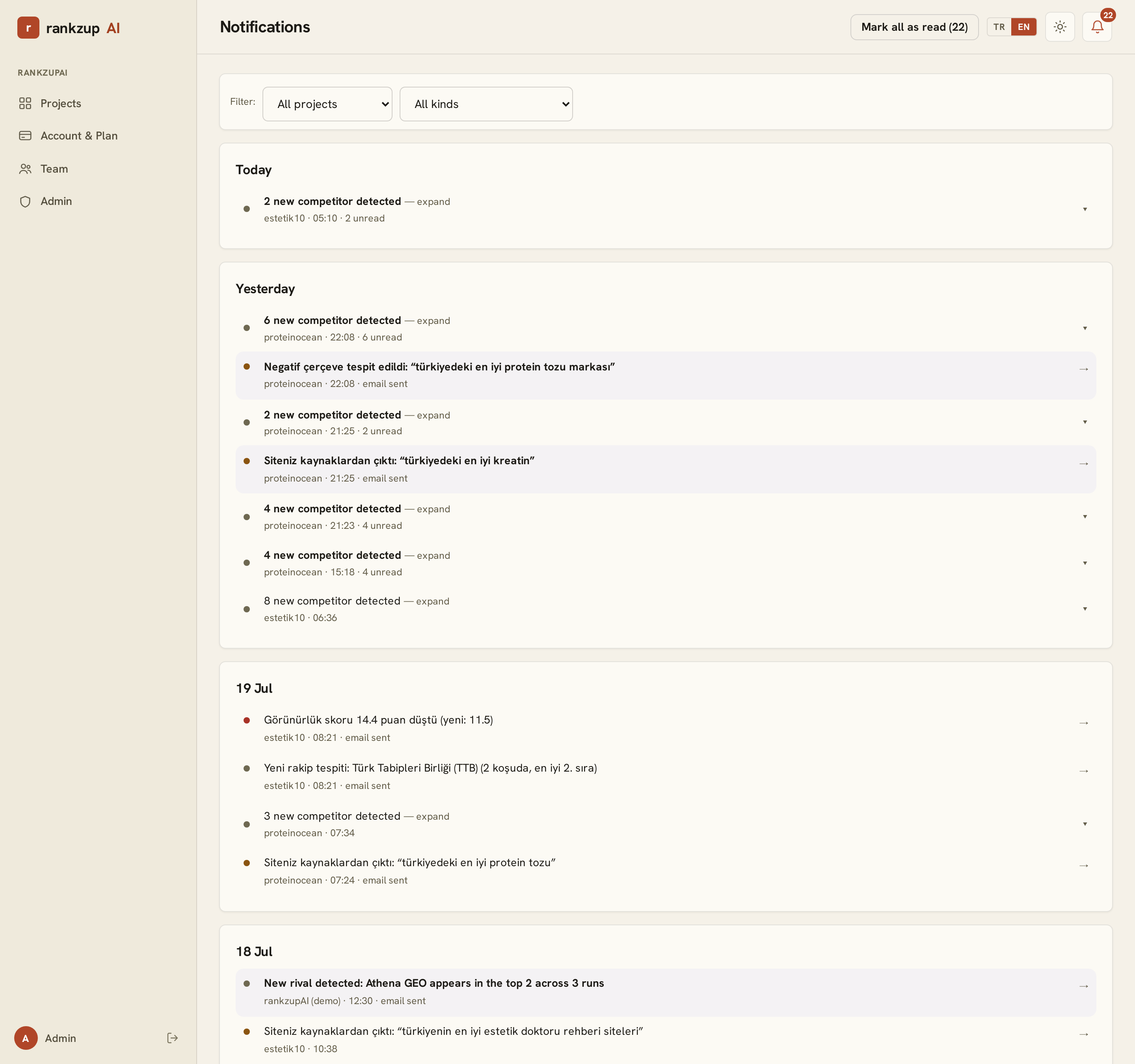
Task: Click the Notifications page heading
Action: tap(265, 27)
